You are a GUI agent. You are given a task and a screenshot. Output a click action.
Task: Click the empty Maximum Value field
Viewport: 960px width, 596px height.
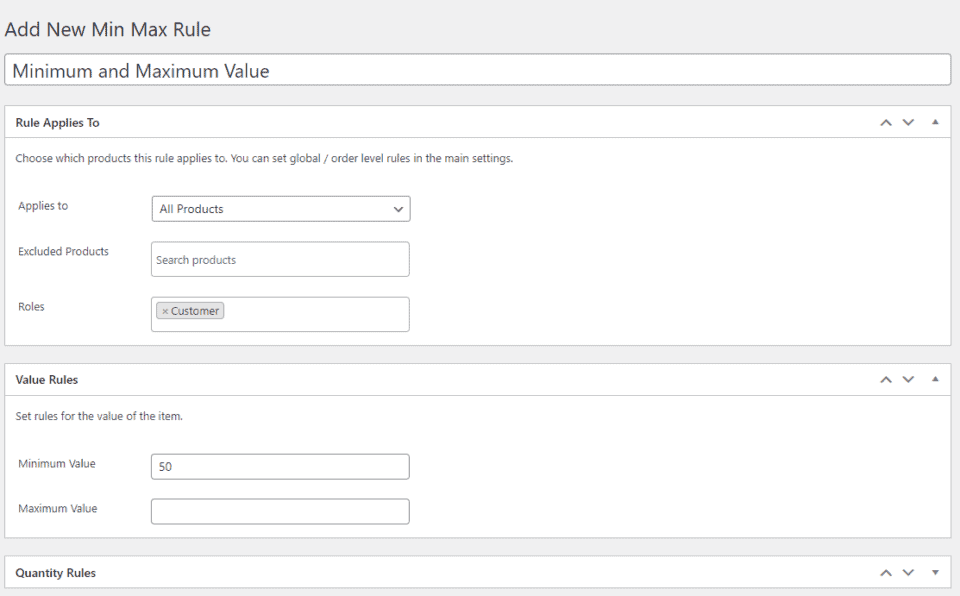tap(280, 511)
